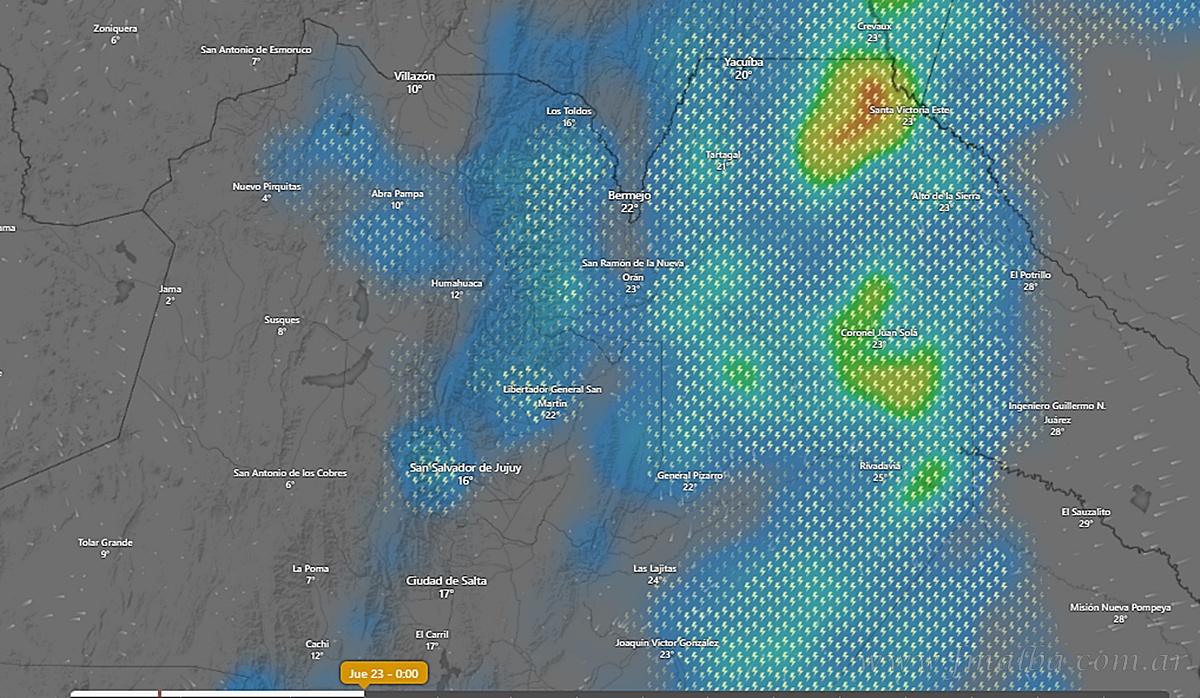Select San Salvador de Jujuy on map

(465, 468)
